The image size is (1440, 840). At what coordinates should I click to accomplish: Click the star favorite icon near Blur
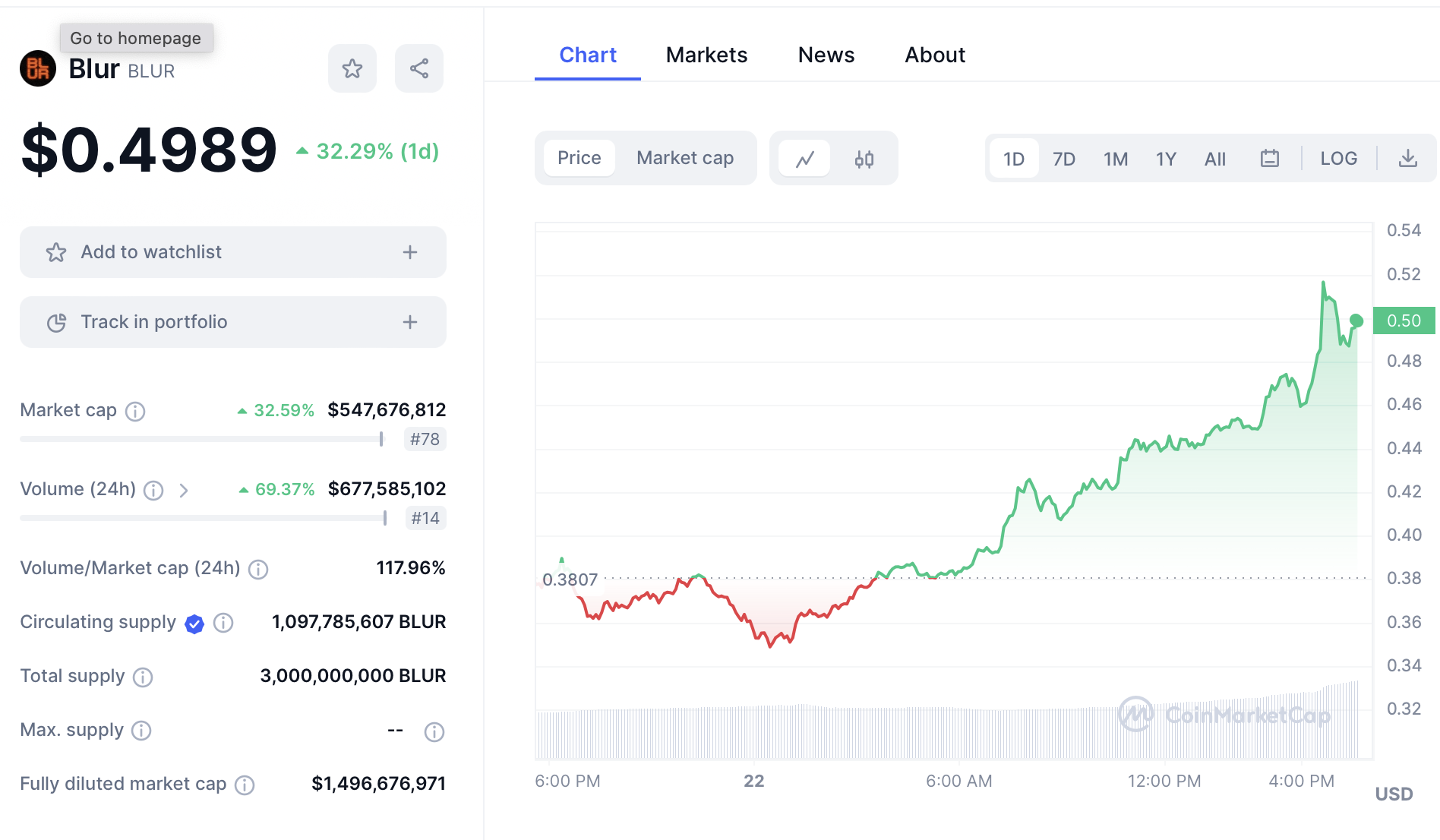[x=352, y=69]
